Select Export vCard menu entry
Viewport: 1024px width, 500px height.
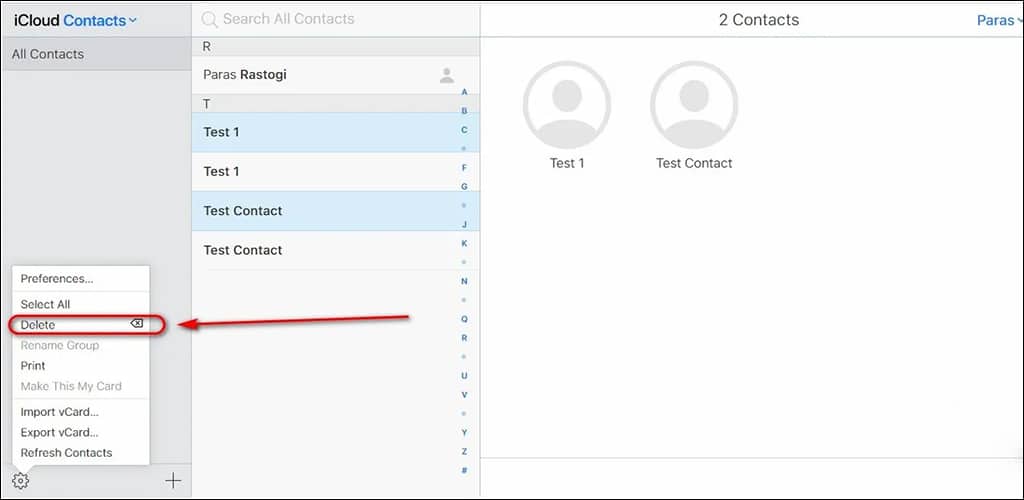pos(59,433)
